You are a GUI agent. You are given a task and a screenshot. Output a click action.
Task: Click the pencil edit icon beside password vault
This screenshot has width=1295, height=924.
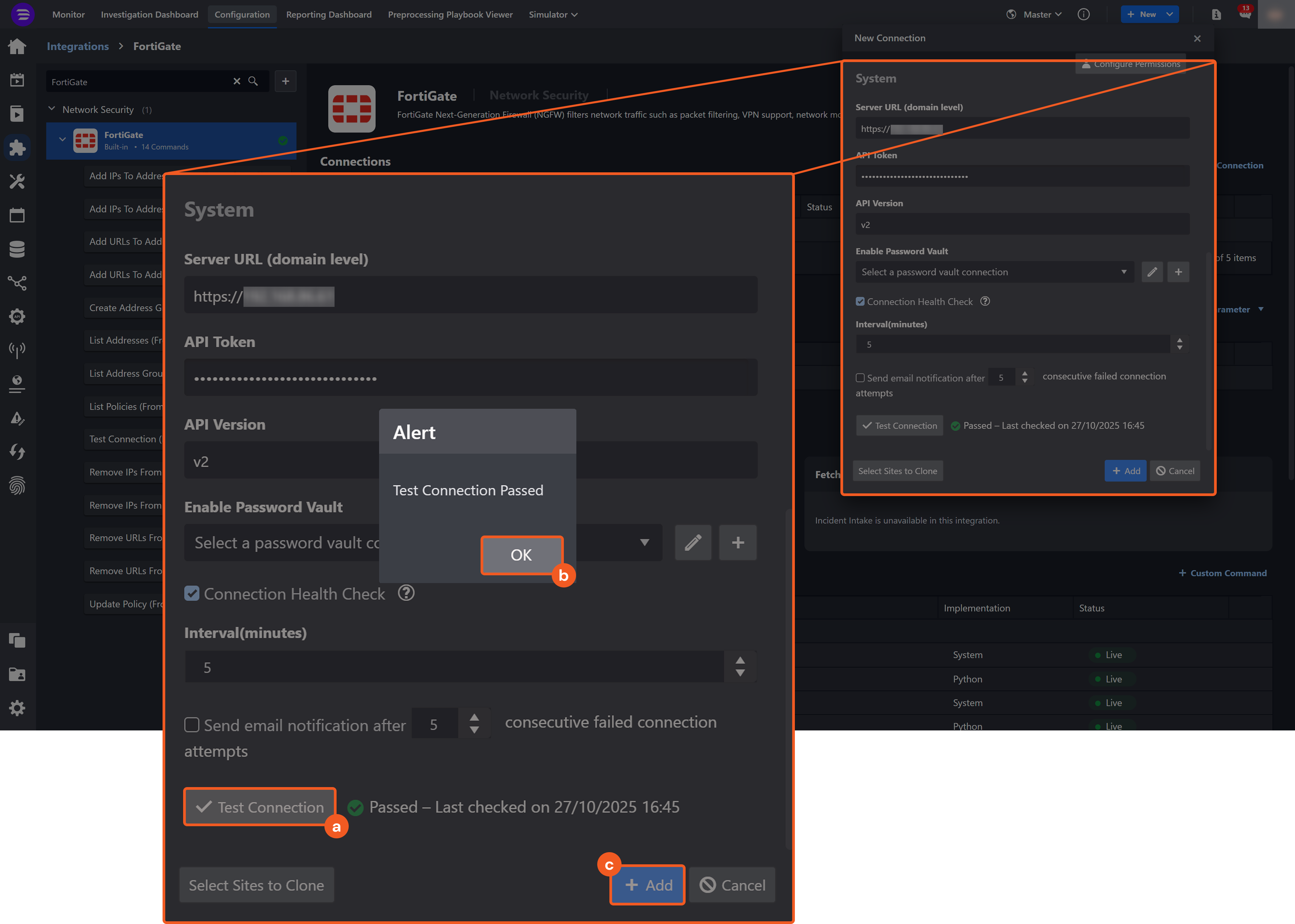[692, 543]
